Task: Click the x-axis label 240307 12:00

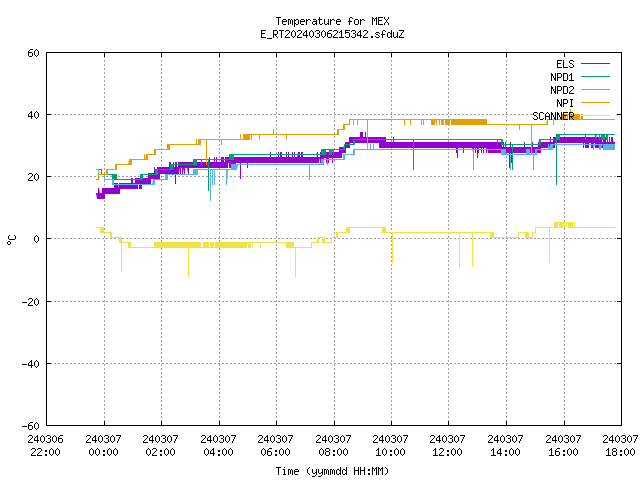Action: click(448, 446)
